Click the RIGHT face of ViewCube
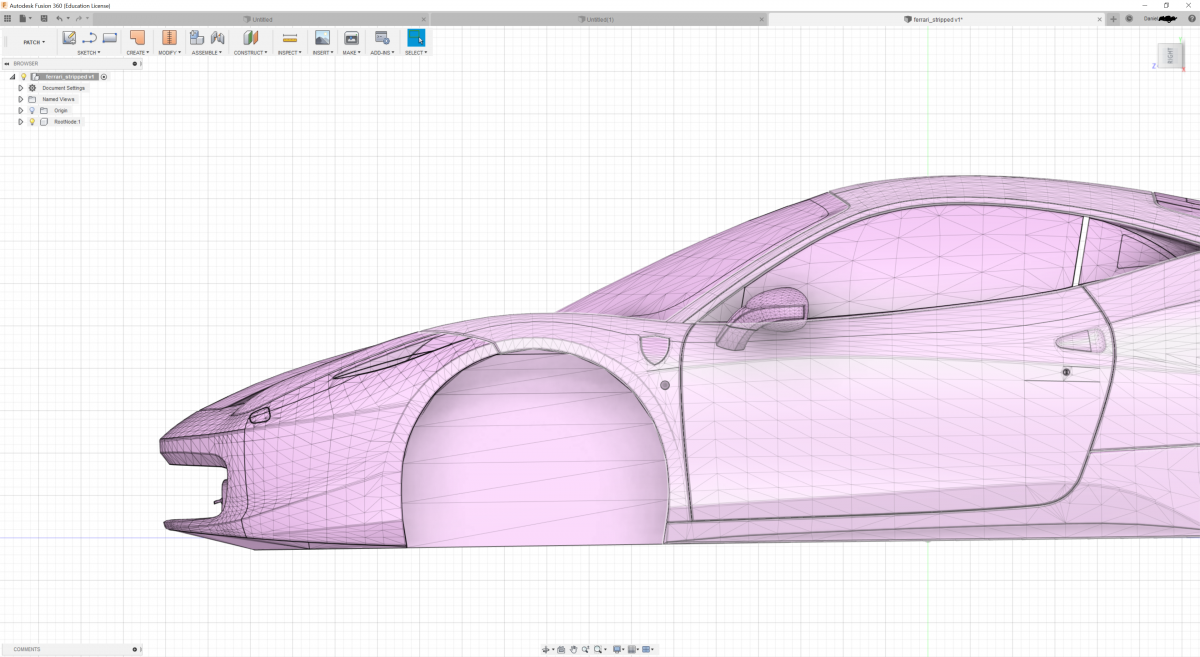Image resolution: width=1200 pixels, height=657 pixels. point(1168,56)
